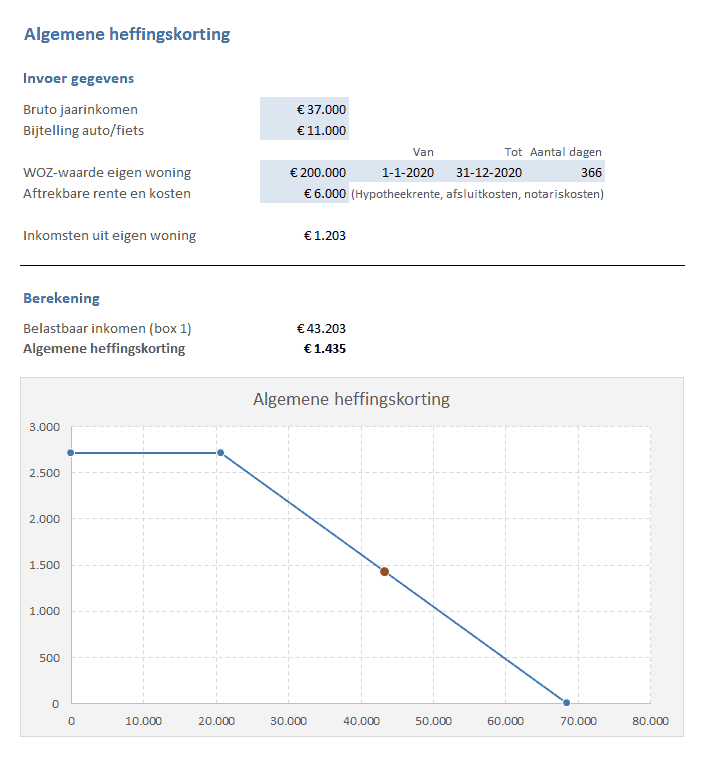The height and width of the screenshot is (758, 705).
Task: Click the chart data point at zero income
Action: [71, 453]
